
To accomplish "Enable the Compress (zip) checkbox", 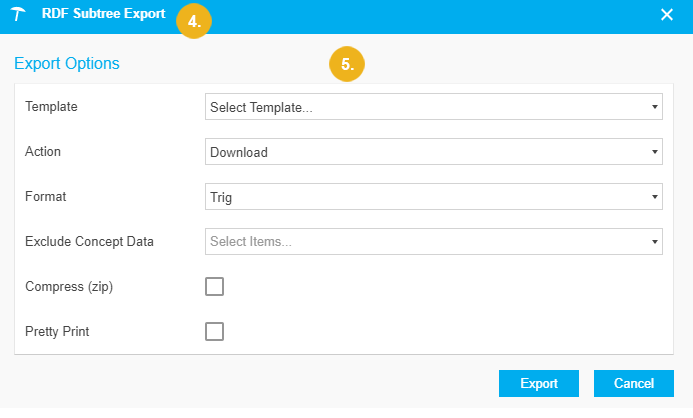I will [x=214, y=287].
